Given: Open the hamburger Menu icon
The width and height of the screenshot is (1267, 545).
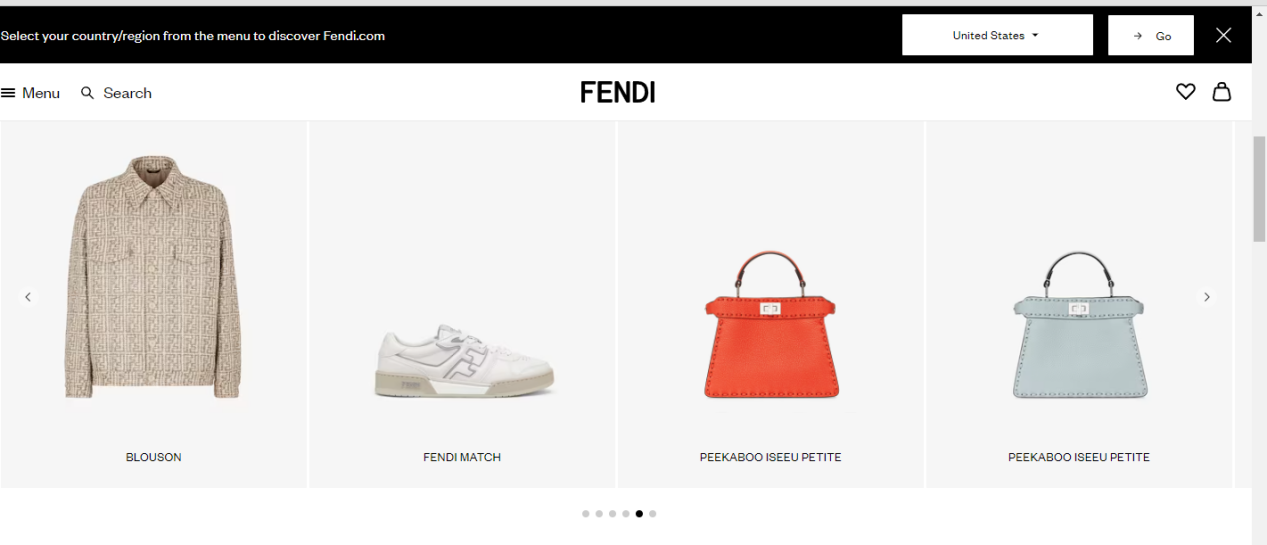Looking at the screenshot, I should point(8,93).
